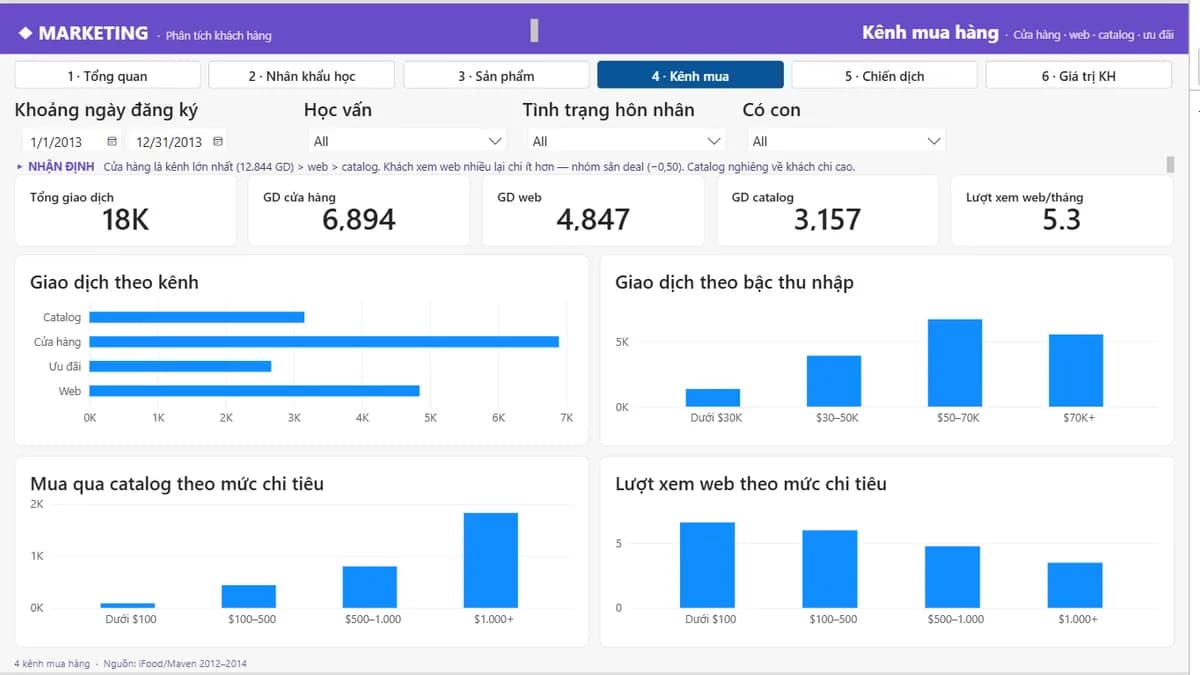Viewport: 1200px width, 675px height.
Task: Go to the 5 · Chiến dịch tab
Action: (884, 76)
